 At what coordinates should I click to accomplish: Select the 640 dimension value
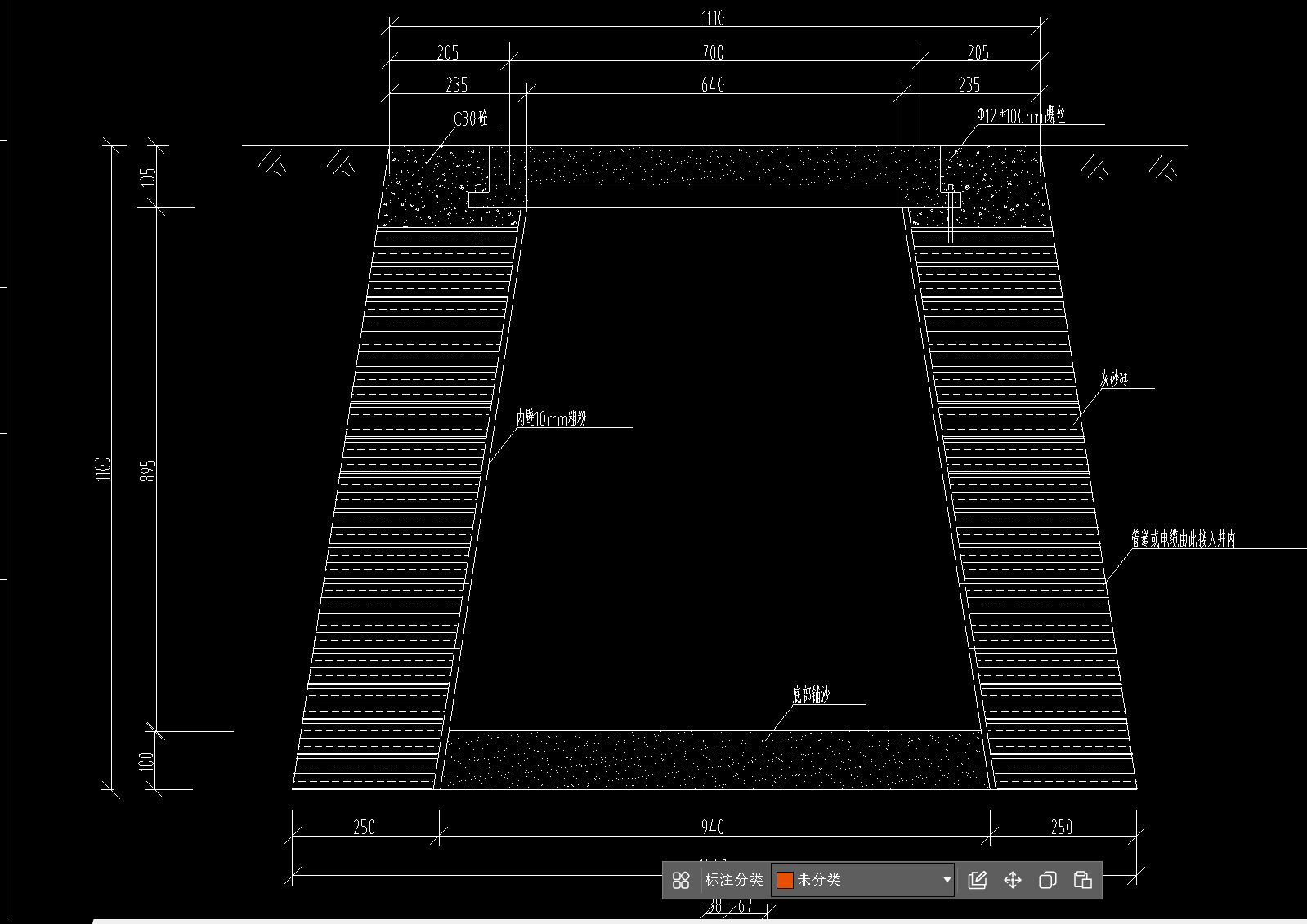713,84
